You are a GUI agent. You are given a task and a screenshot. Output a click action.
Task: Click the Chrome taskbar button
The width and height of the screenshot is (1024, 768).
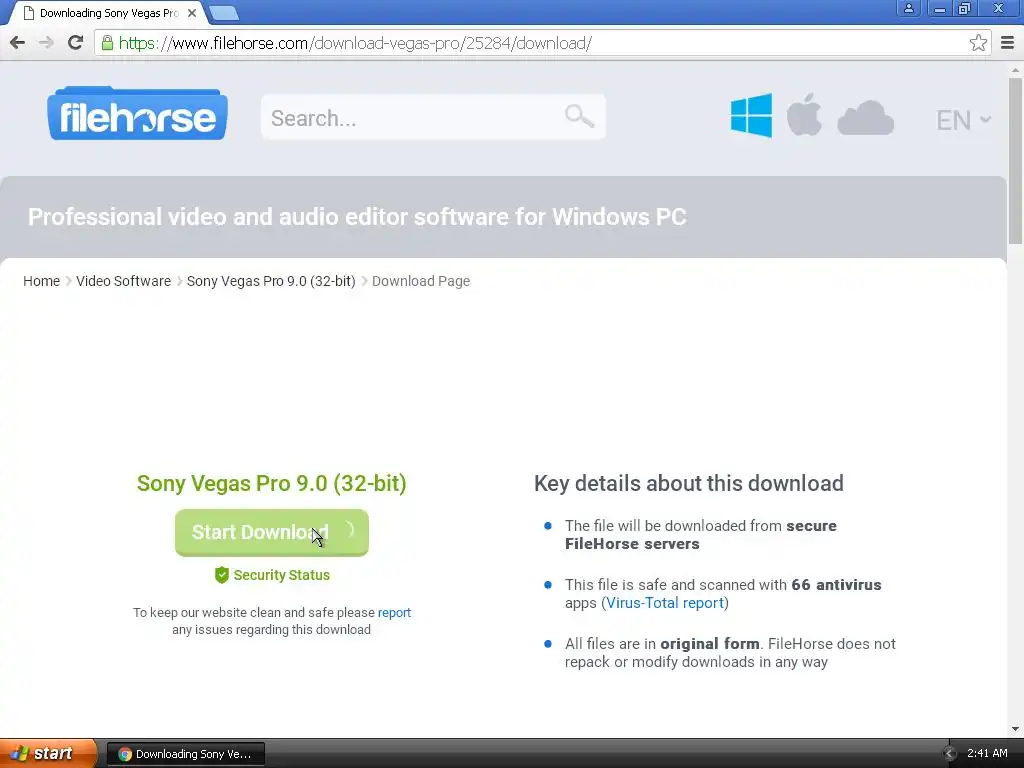185,754
